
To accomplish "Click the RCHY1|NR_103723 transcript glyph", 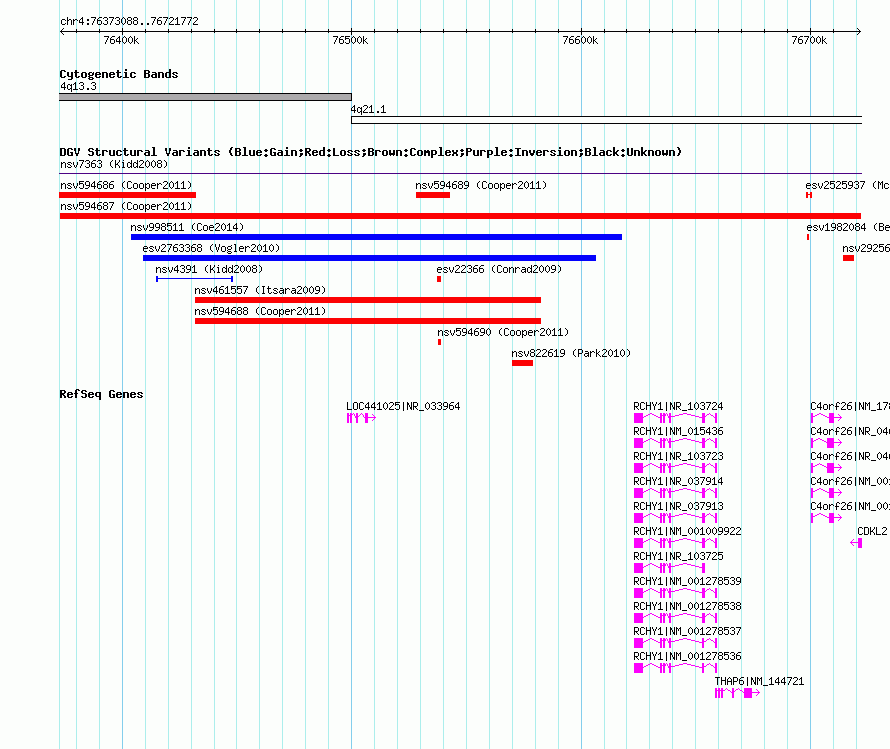I will 675,468.
